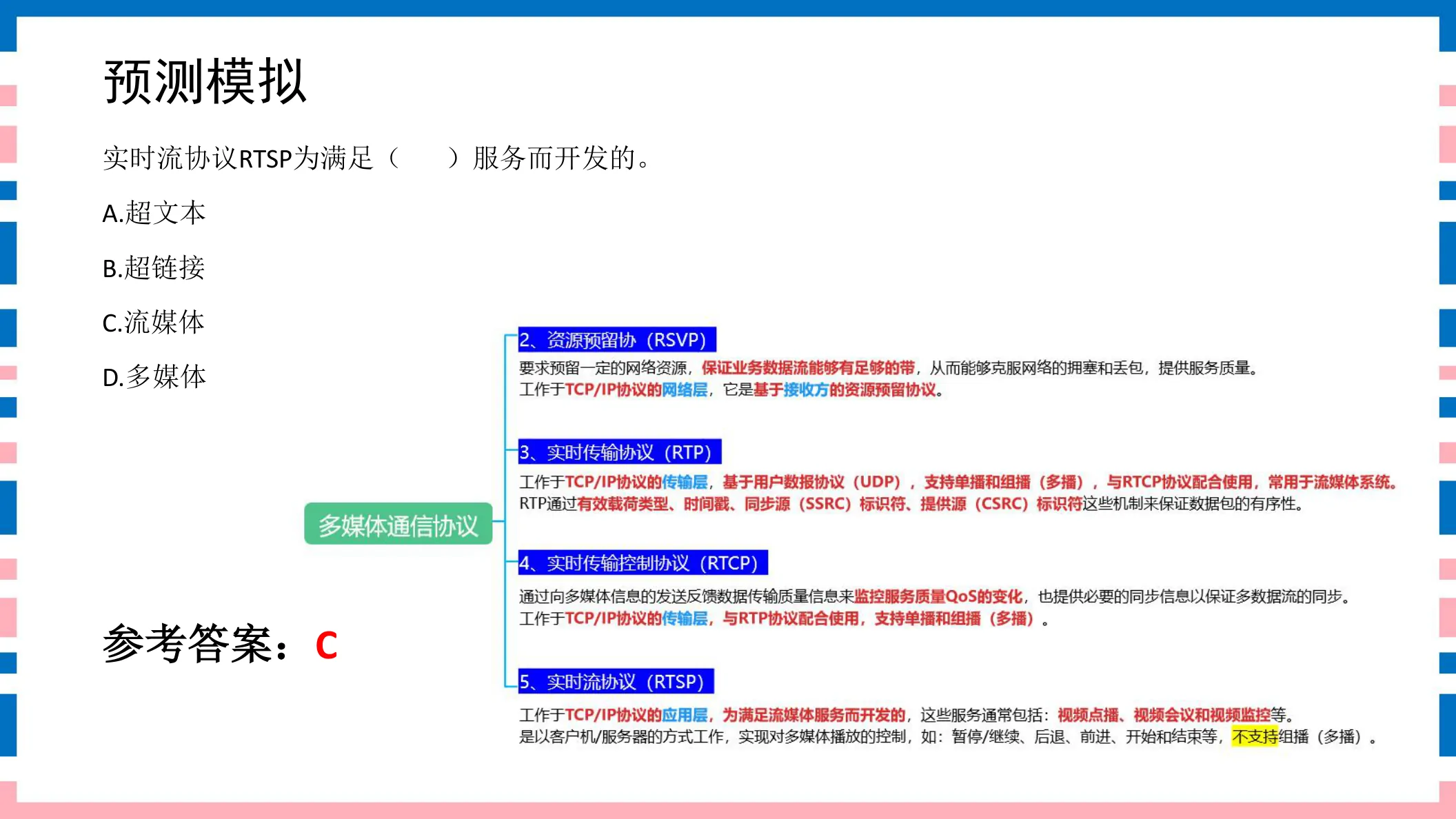
Task: Click the RSVP line starting 要求预留一定的网络资源
Action: coord(889,368)
